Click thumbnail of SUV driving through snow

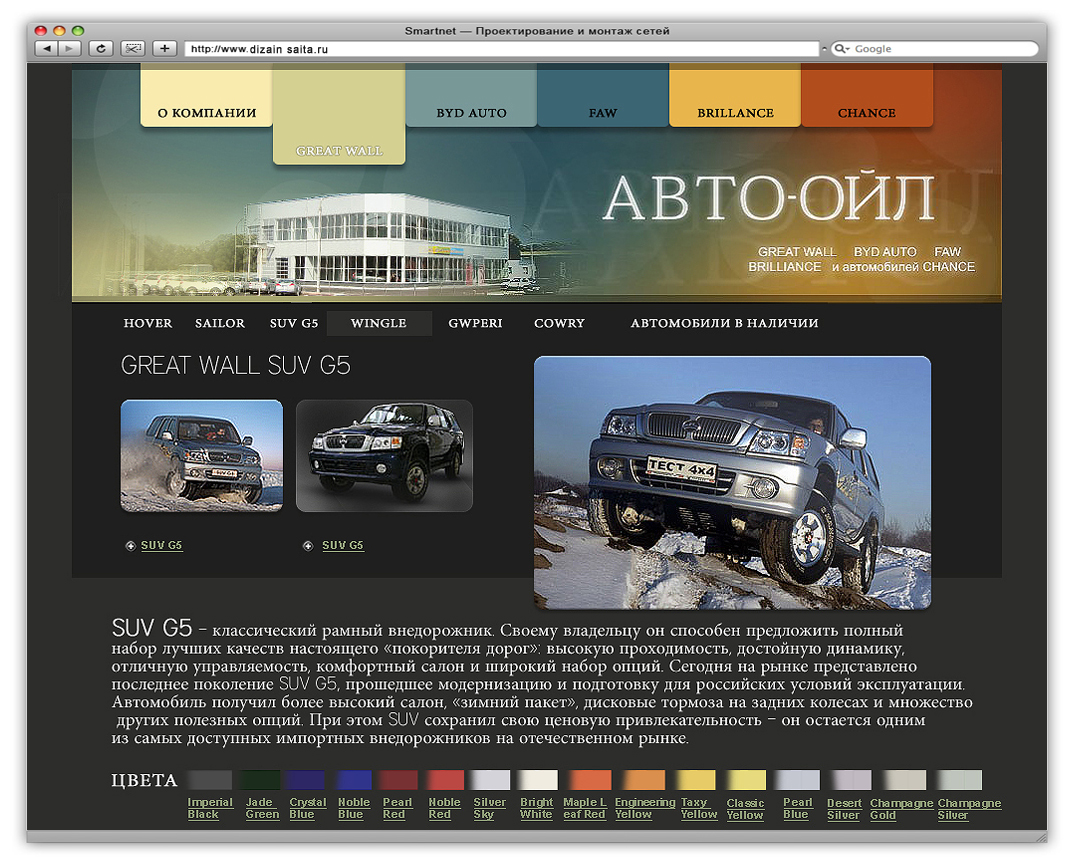click(x=201, y=456)
